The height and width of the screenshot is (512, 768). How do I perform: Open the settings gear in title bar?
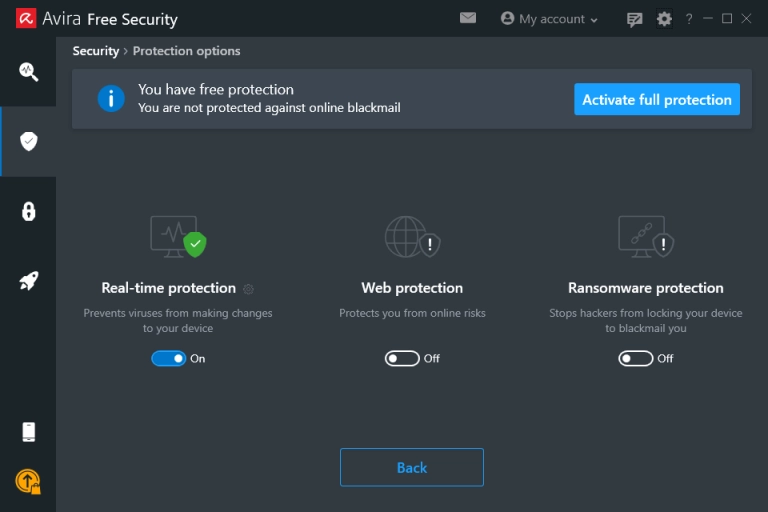point(664,19)
